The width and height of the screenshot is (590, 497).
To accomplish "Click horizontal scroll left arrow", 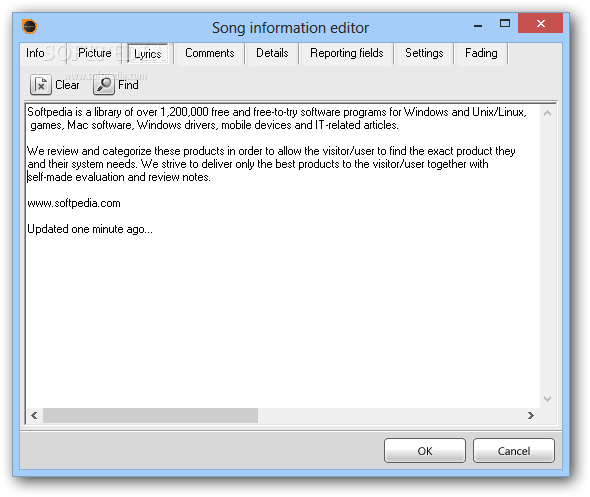I will pyautogui.click(x=34, y=415).
